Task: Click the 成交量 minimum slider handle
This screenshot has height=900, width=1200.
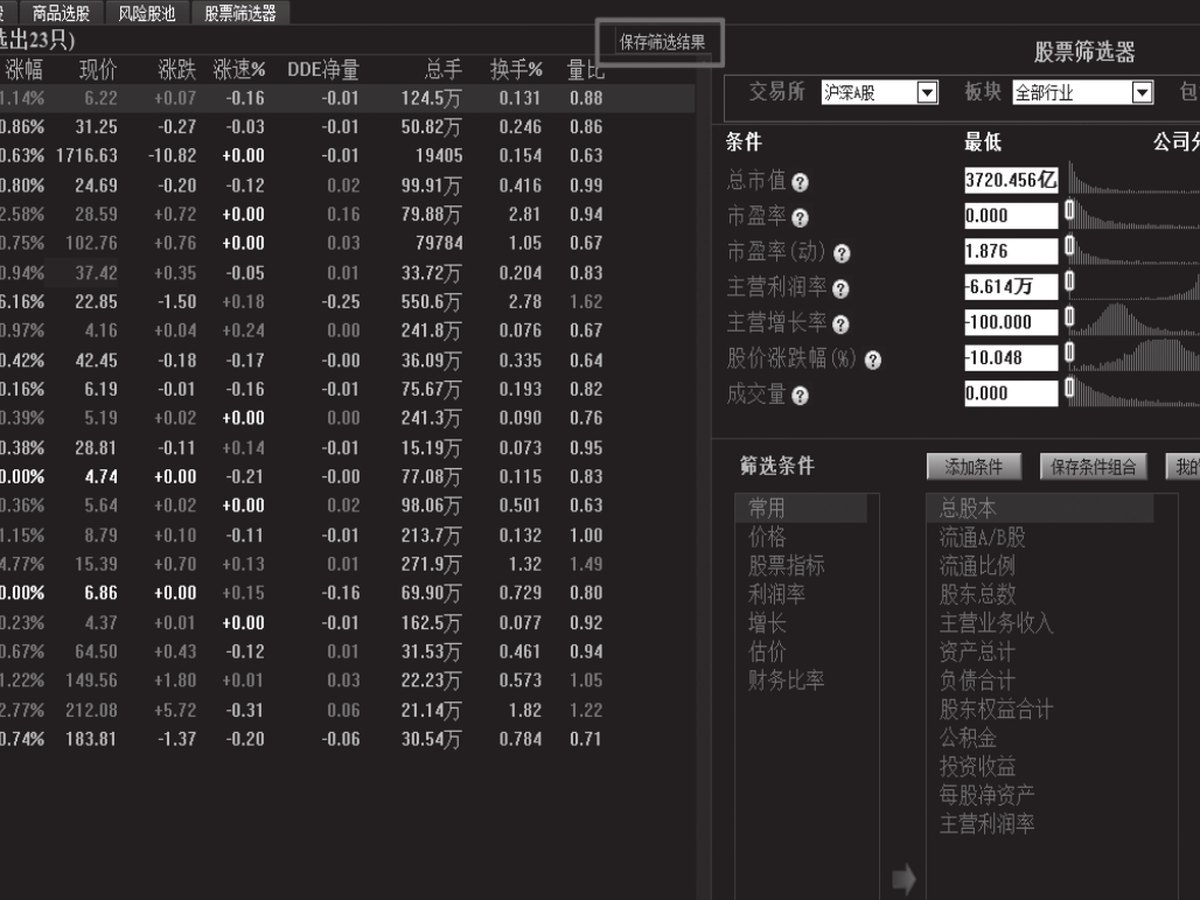Action: click(x=1069, y=389)
